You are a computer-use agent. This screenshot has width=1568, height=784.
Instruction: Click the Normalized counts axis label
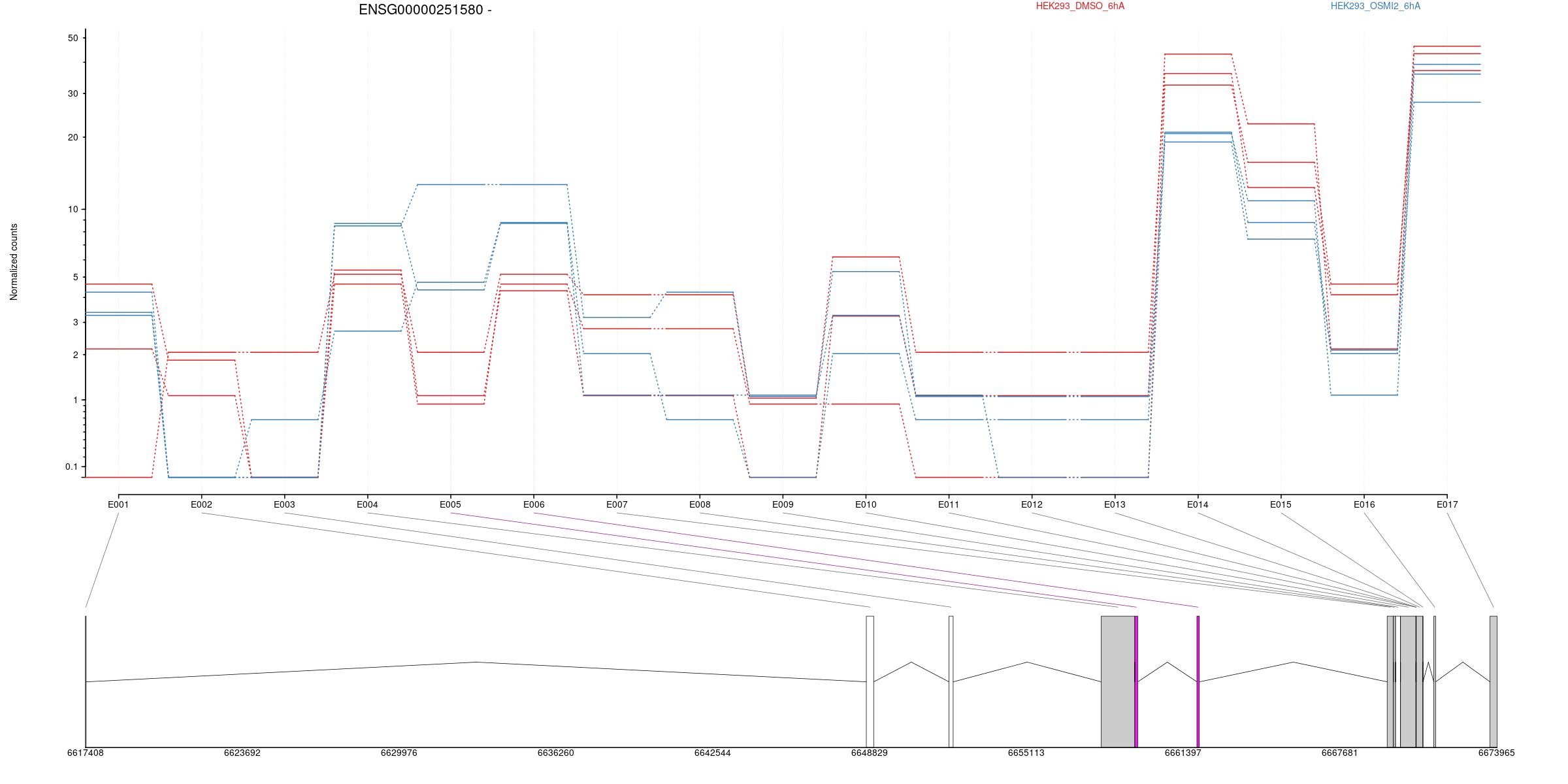click(x=14, y=262)
